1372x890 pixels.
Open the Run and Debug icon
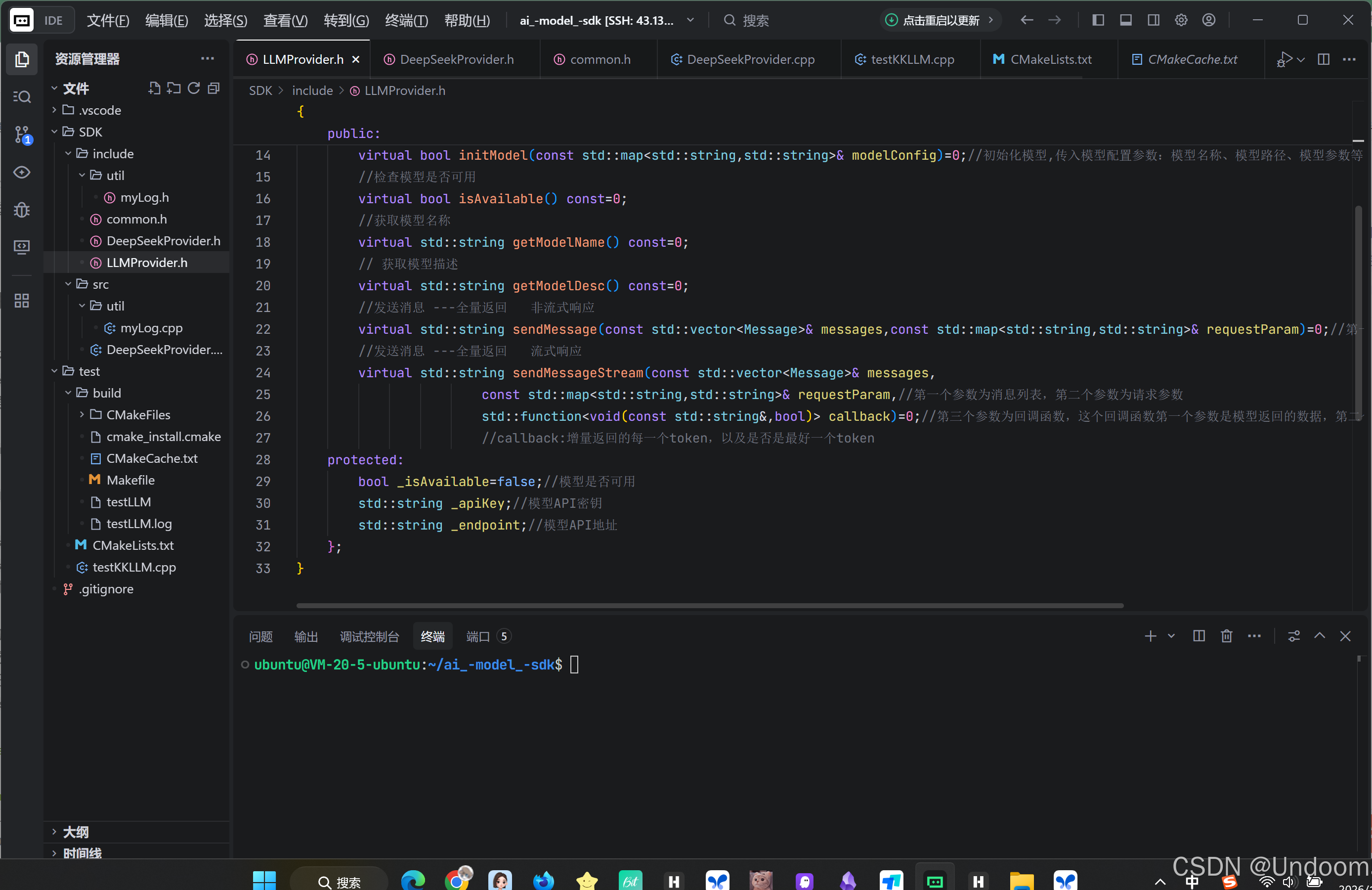pos(22,209)
